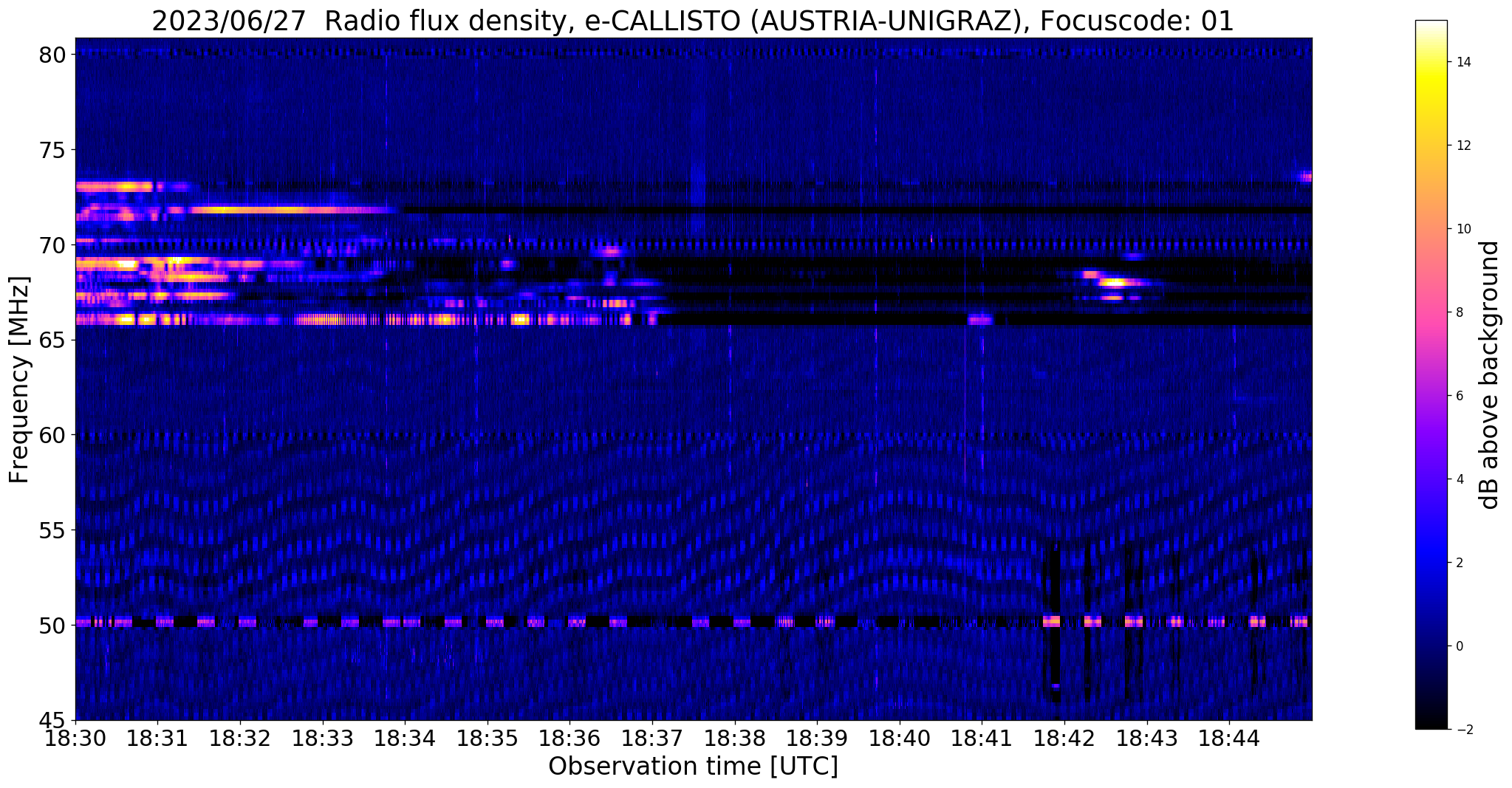1512x788 pixels.
Task: Click the 75 MHz frequency tick label
Action: click(x=52, y=150)
